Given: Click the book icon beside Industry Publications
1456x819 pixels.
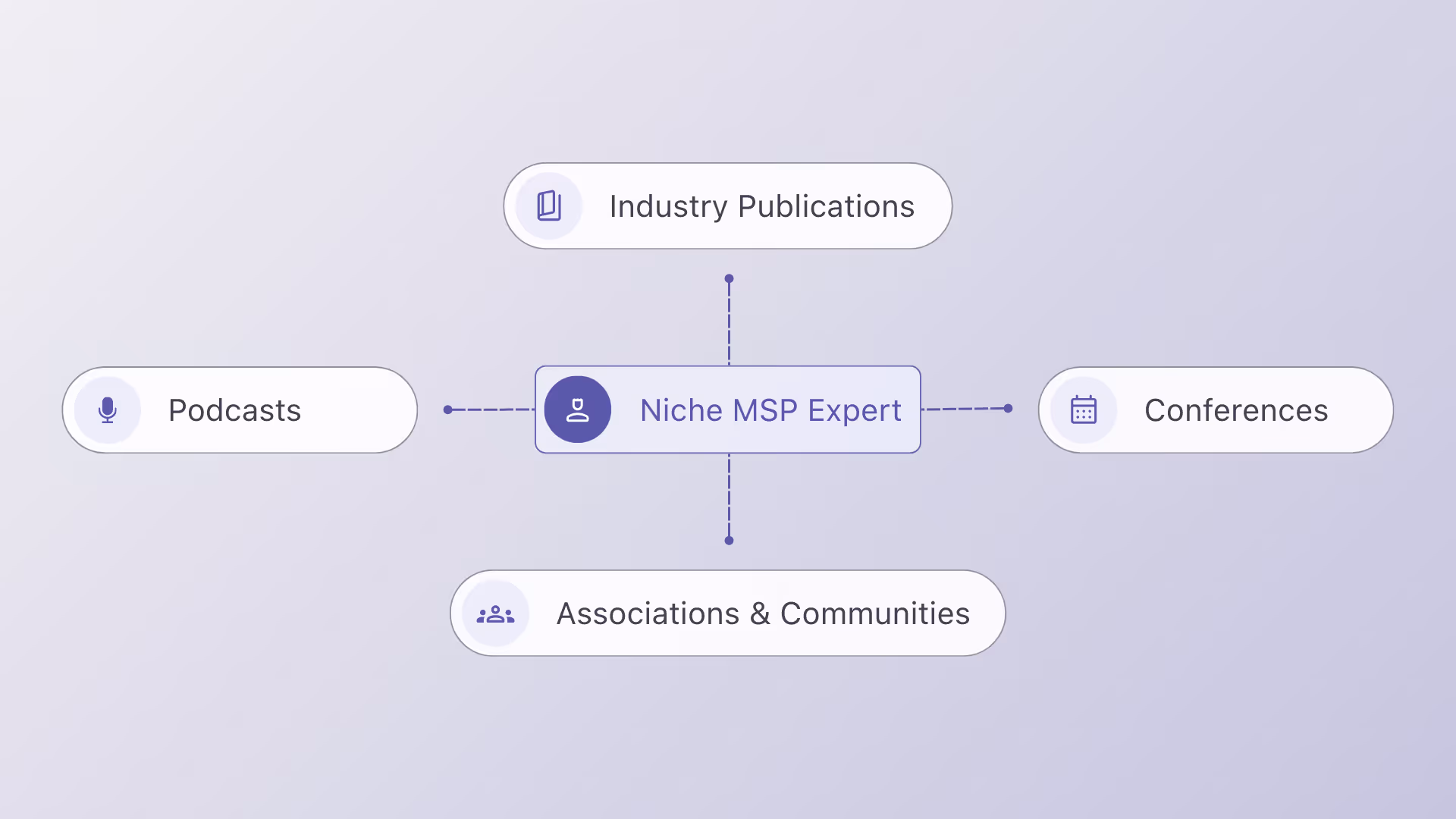Looking at the screenshot, I should click(x=549, y=206).
